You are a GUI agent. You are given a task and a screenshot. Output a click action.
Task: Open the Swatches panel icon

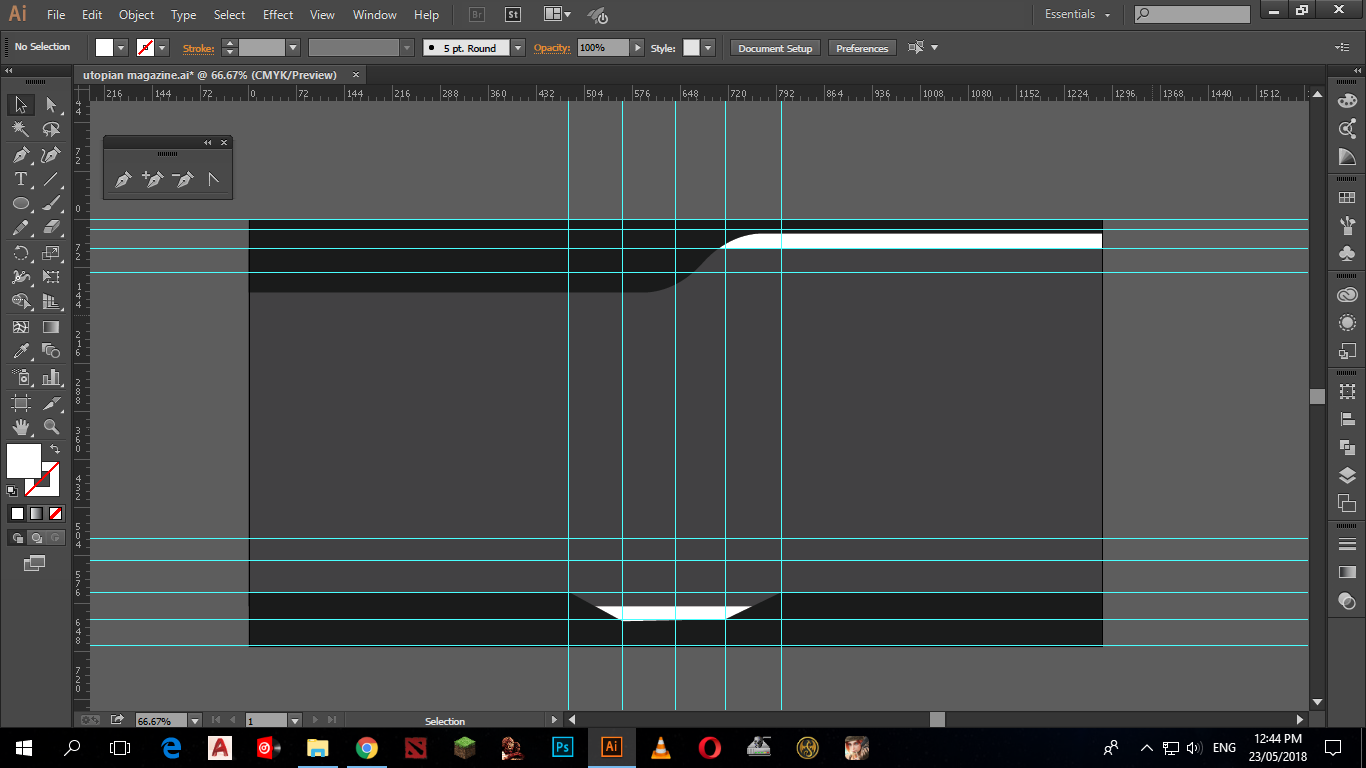[x=1347, y=199]
